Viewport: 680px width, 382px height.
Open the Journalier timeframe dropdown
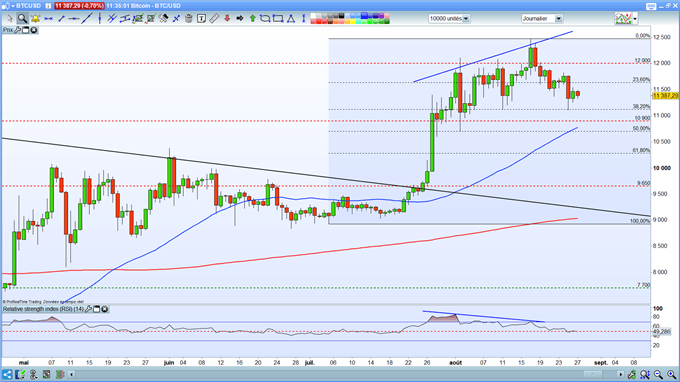point(542,19)
